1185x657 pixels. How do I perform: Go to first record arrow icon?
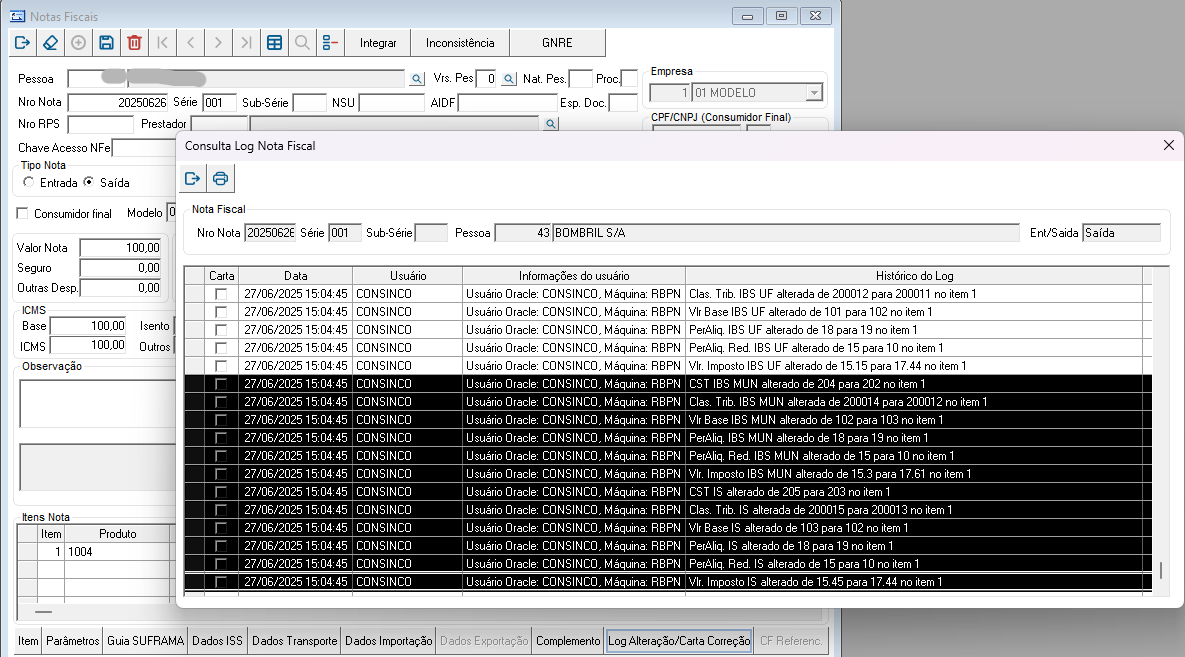[162, 43]
